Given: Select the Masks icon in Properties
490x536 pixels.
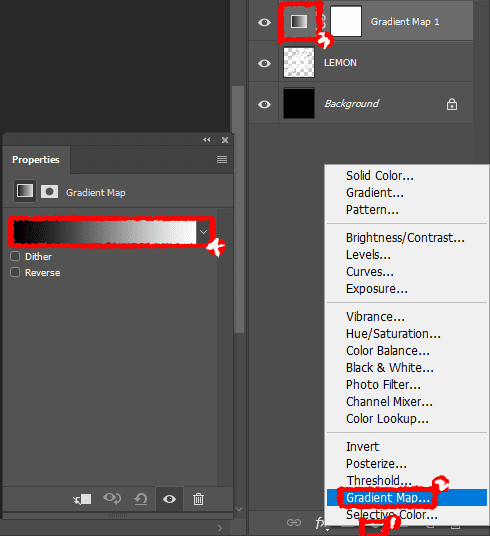Looking at the screenshot, I should (x=49, y=191).
